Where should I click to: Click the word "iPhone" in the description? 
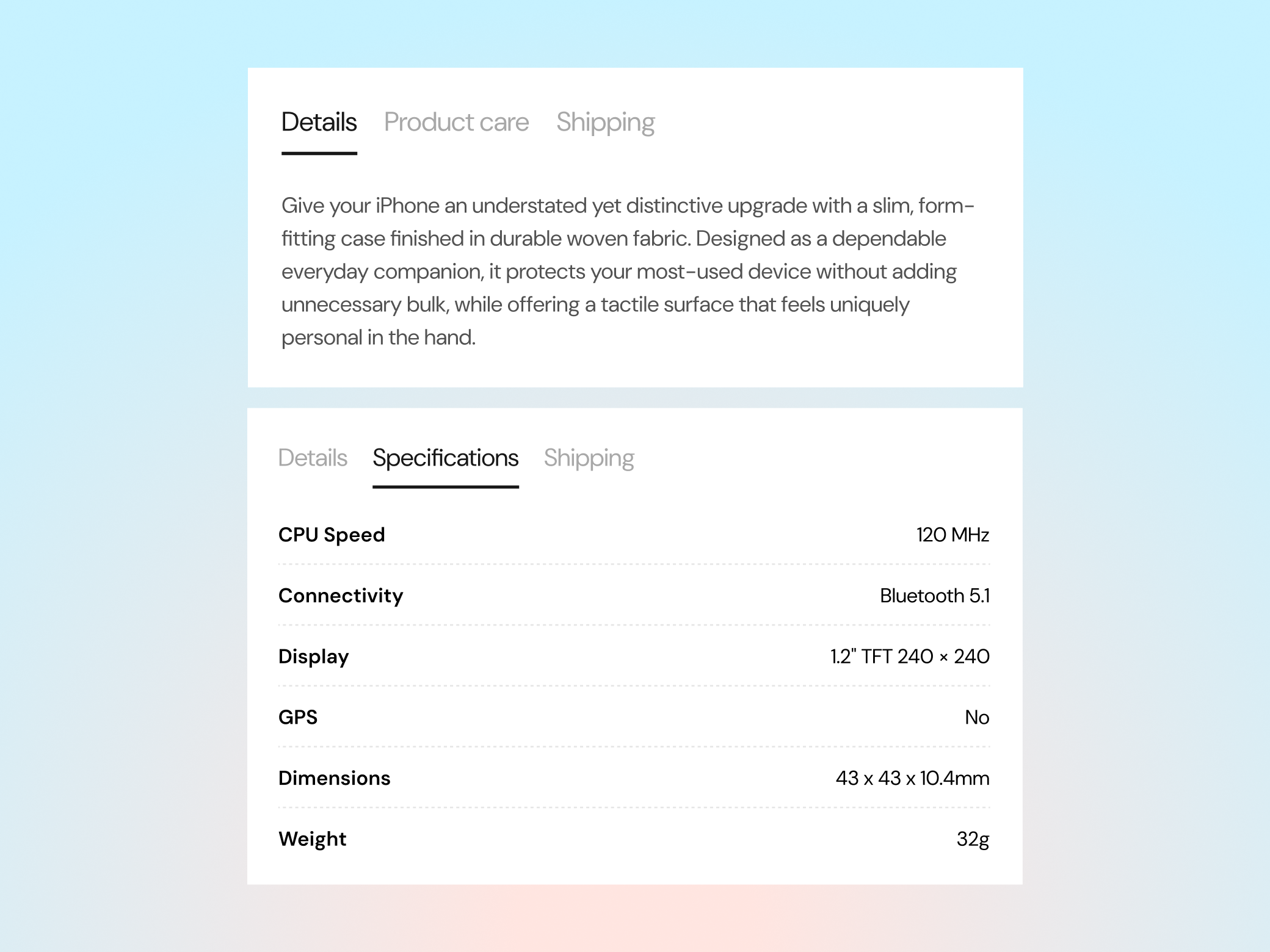407,206
